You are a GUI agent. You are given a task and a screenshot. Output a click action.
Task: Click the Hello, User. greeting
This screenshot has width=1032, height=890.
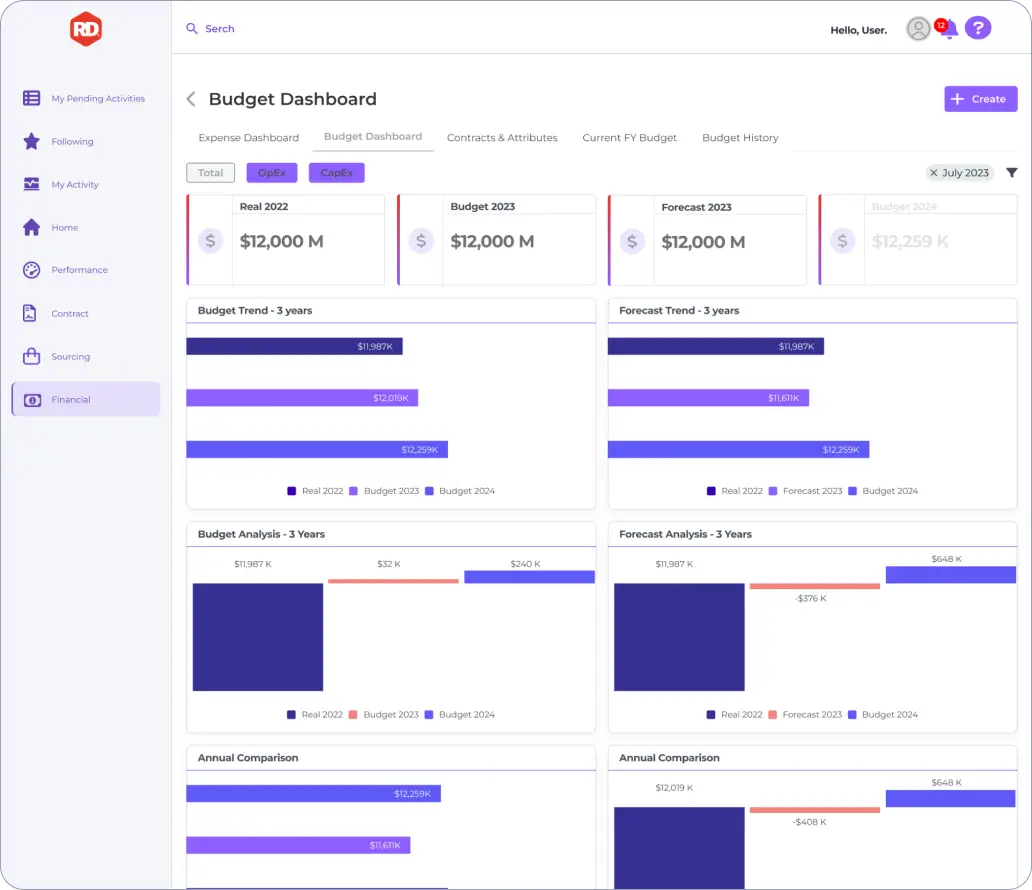(858, 30)
